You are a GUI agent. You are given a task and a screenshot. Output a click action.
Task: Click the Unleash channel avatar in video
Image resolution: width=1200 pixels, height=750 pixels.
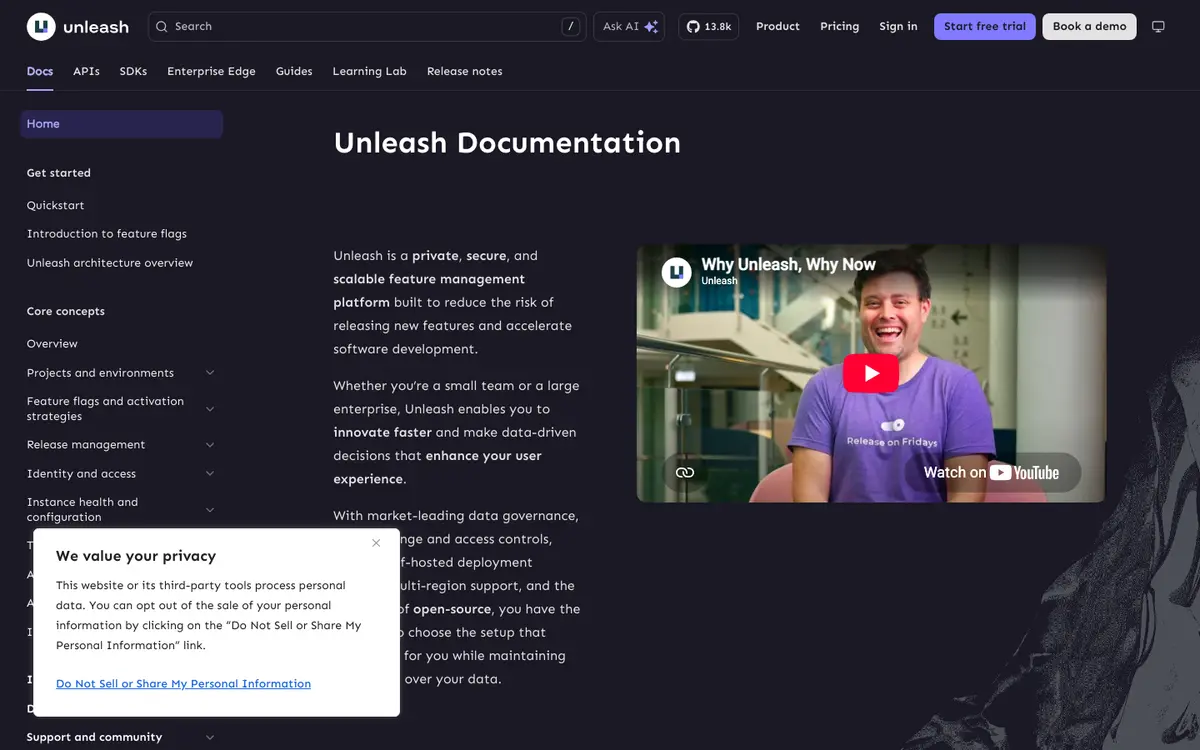coord(677,272)
